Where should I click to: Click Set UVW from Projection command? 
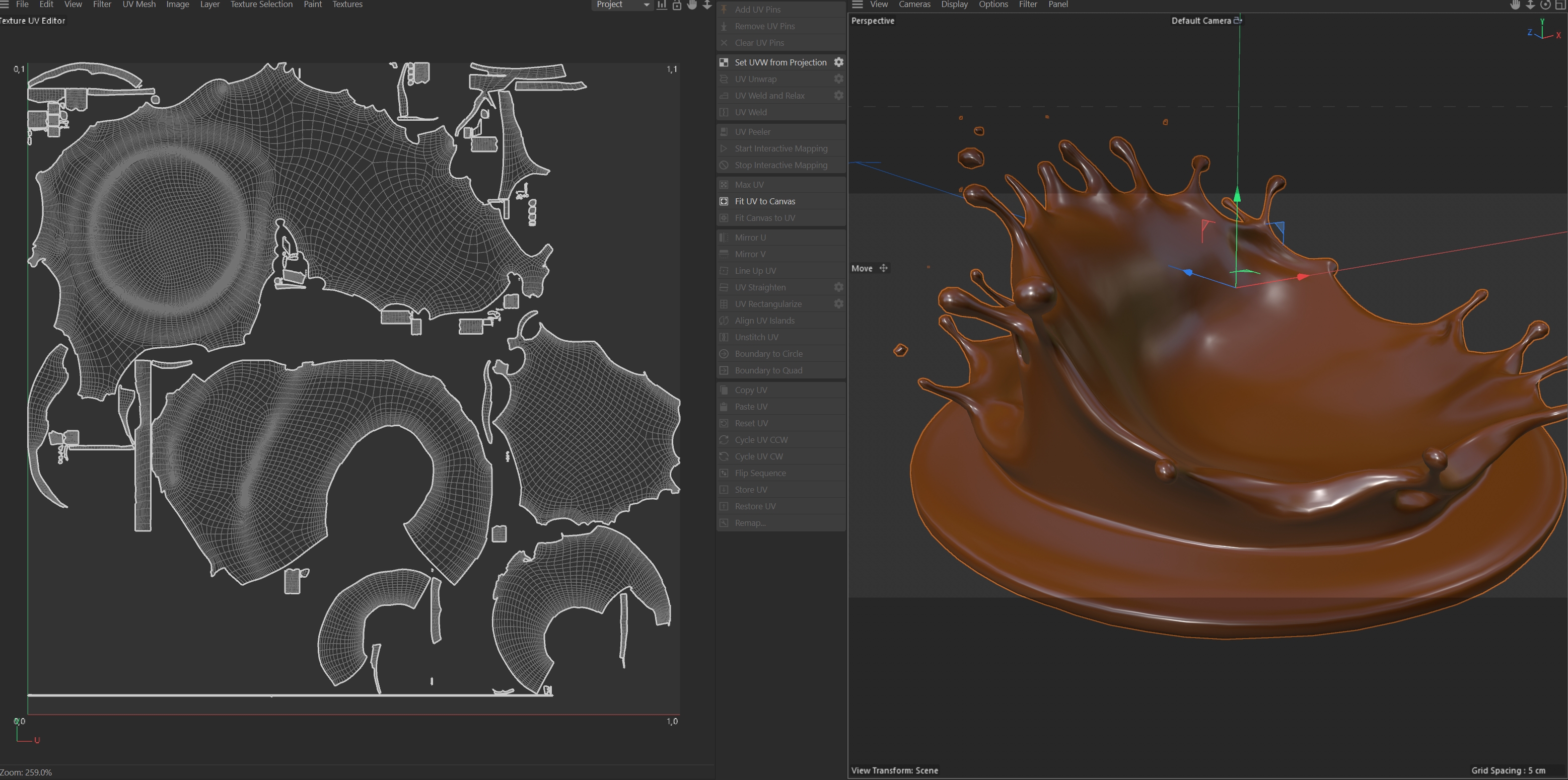pos(780,62)
